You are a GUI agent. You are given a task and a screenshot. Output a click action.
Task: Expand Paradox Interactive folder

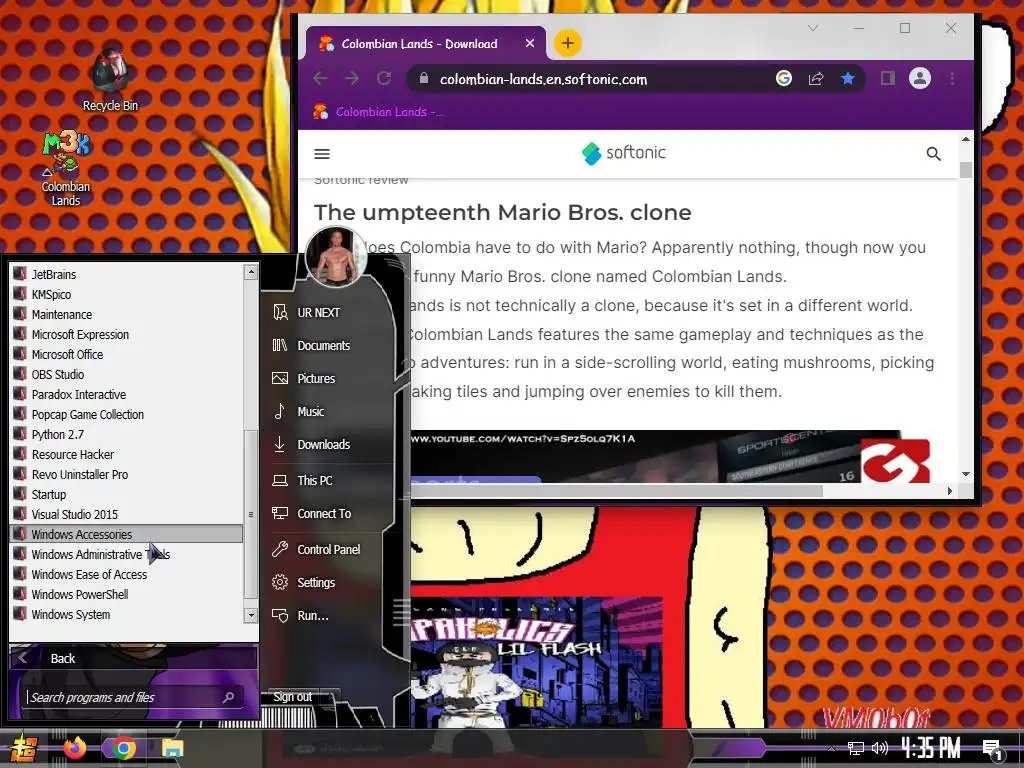[x=127, y=394]
